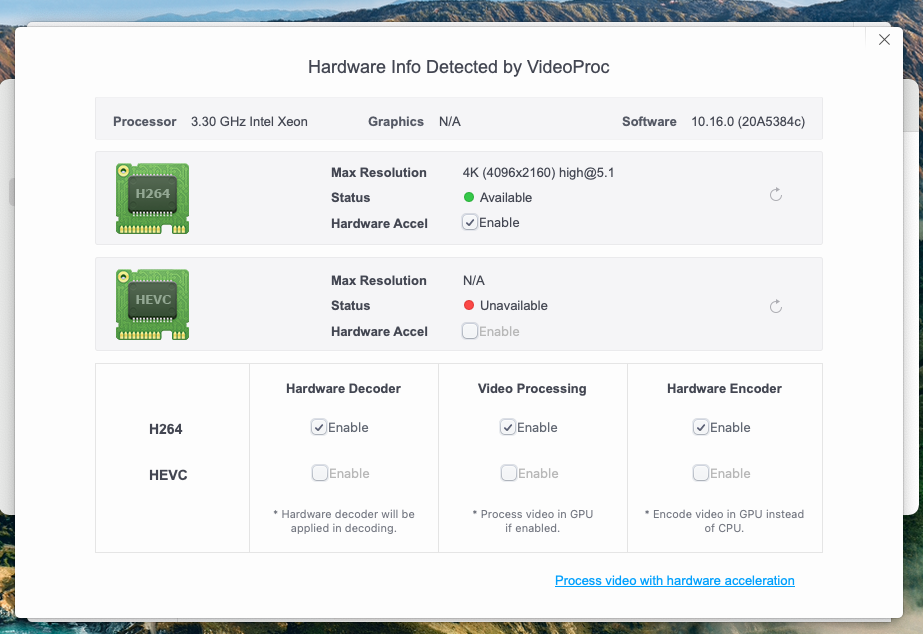Image resolution: width=923 pixels, height=634 pixels.
Task: Click the HEVC row label in table
Action: point(168,475)
